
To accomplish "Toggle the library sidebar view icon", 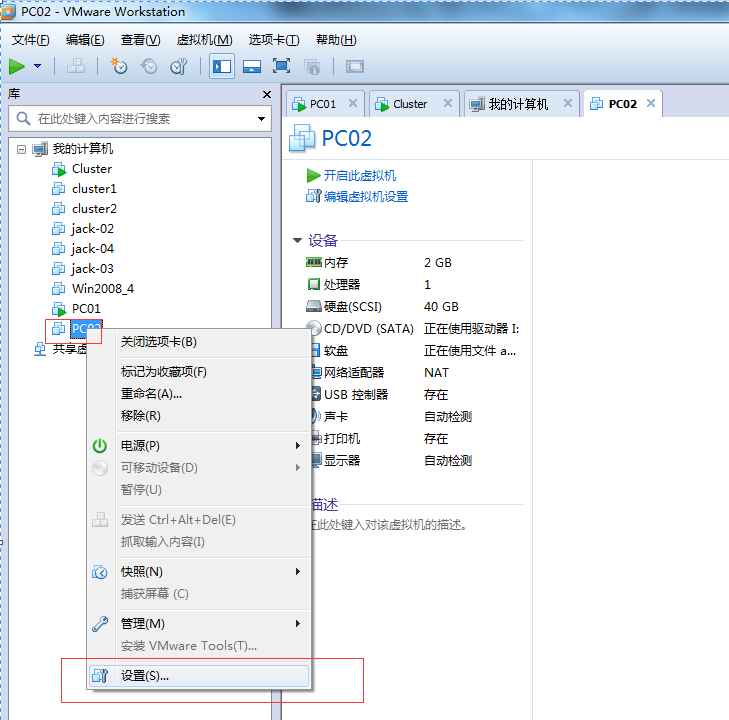I will [222, 66].
